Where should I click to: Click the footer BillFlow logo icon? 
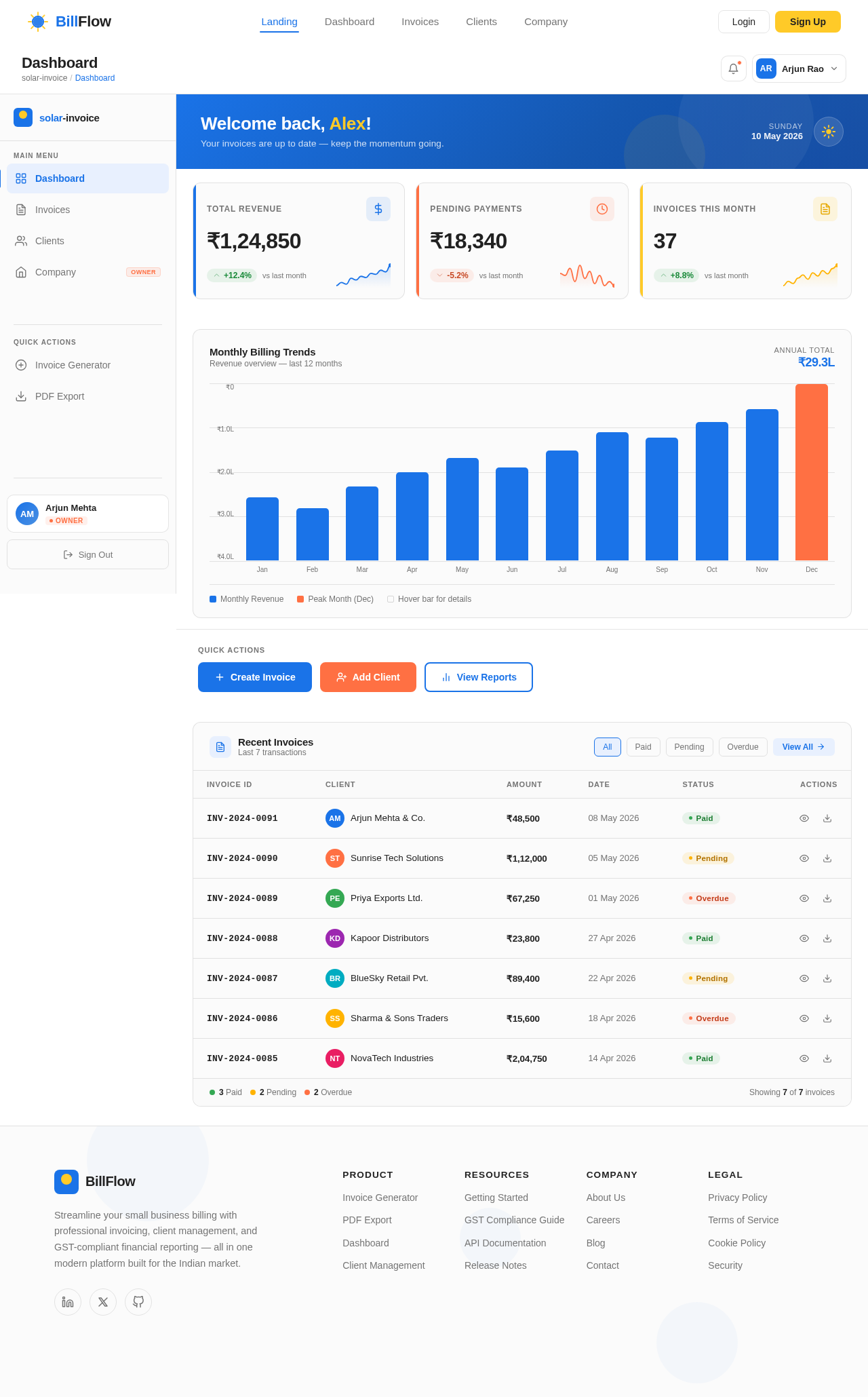pos(66,1182)
